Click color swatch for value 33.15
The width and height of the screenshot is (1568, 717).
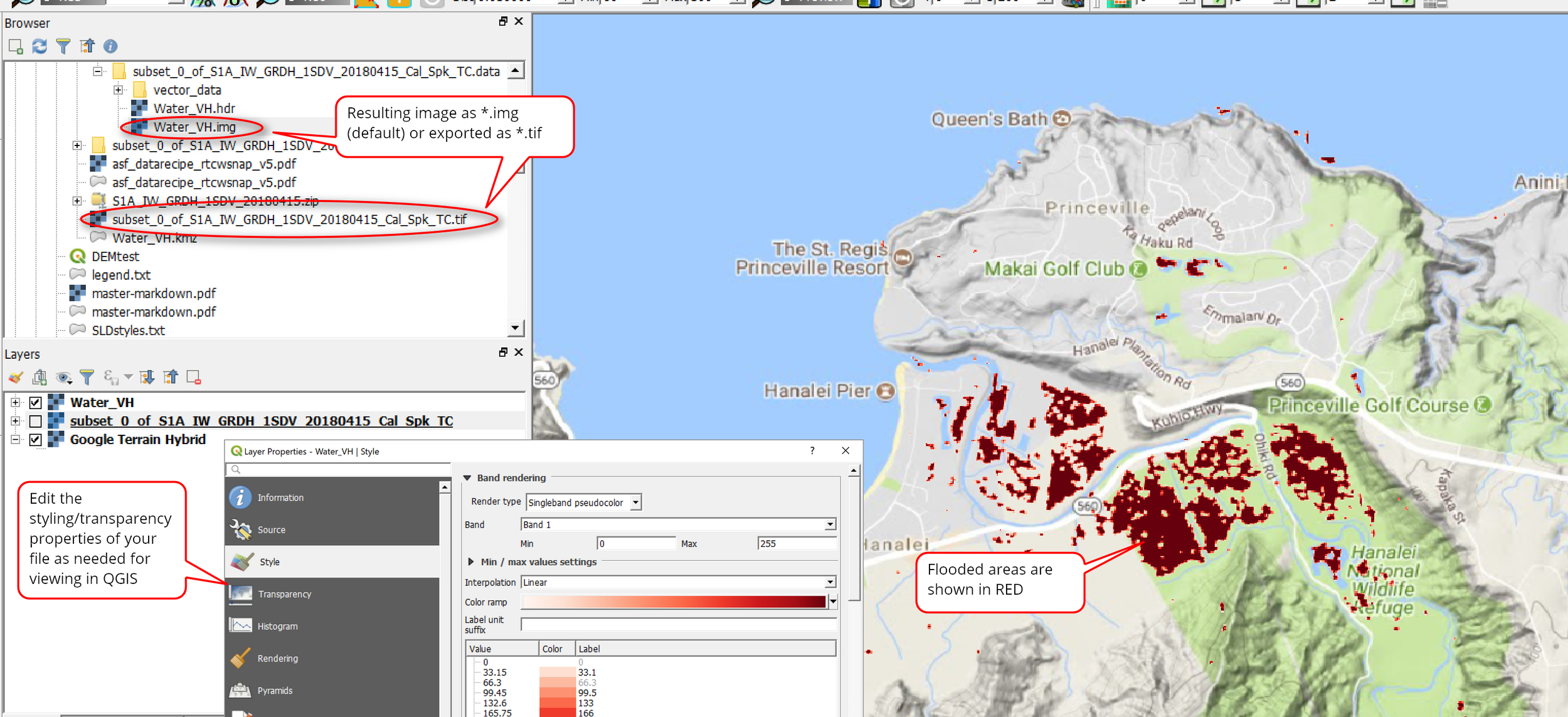pyautogui.click(x=557, y=672)
